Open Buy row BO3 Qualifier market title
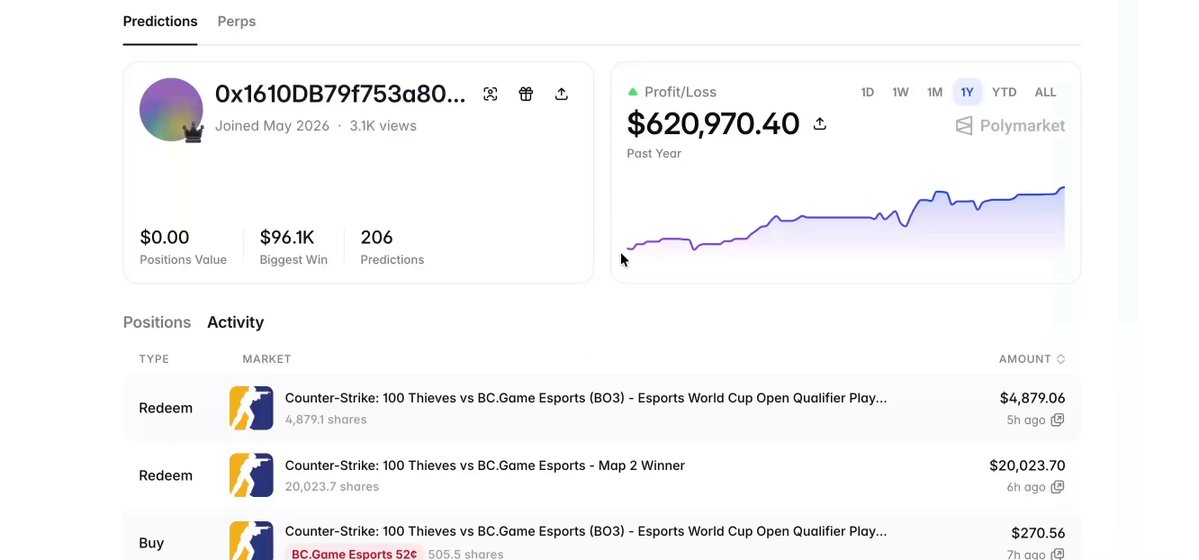This screenshot has height=560, width=1199. 586,531
